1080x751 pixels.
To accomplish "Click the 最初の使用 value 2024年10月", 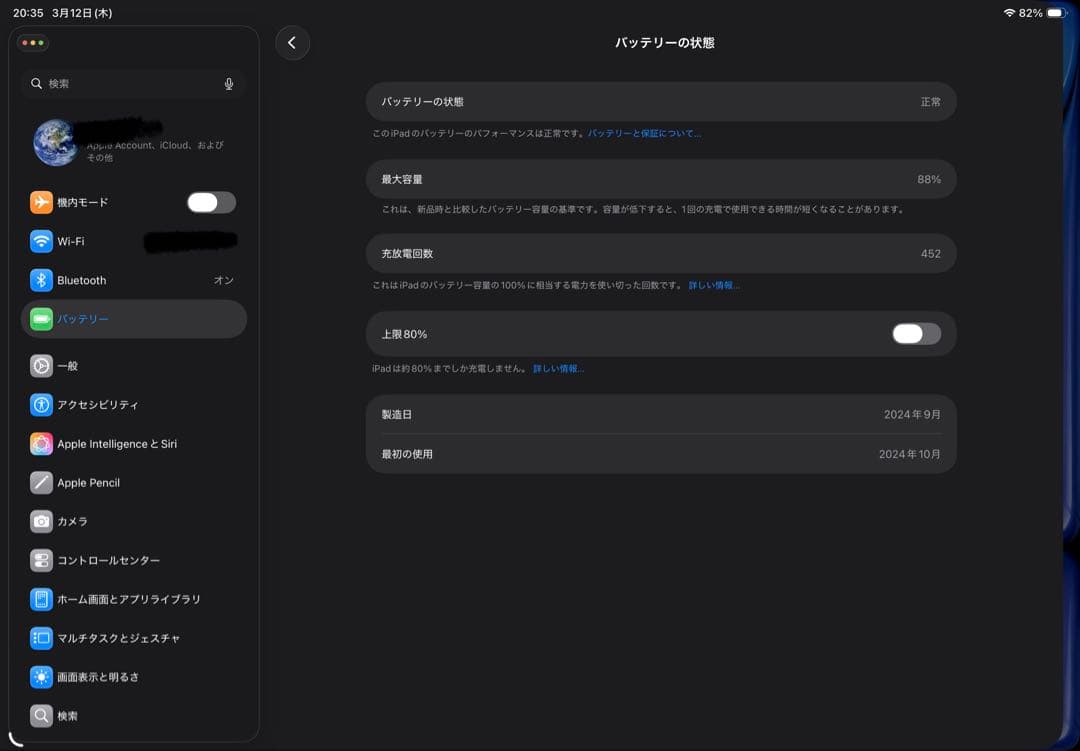I will coord(909,454).
